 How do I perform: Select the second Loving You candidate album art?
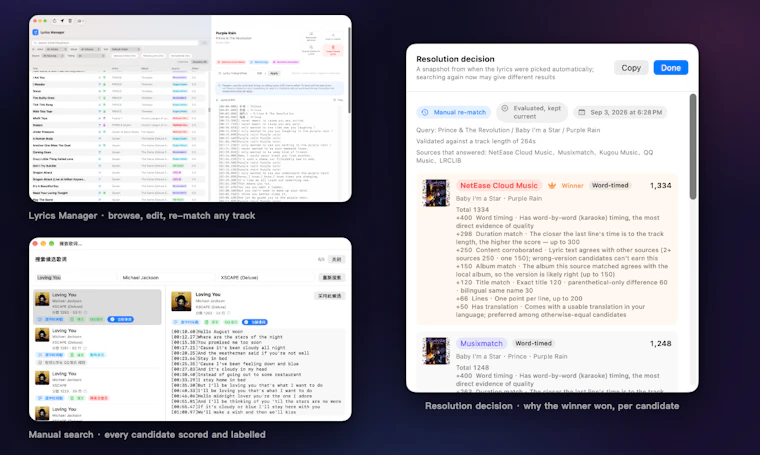(x=42, y=335)
